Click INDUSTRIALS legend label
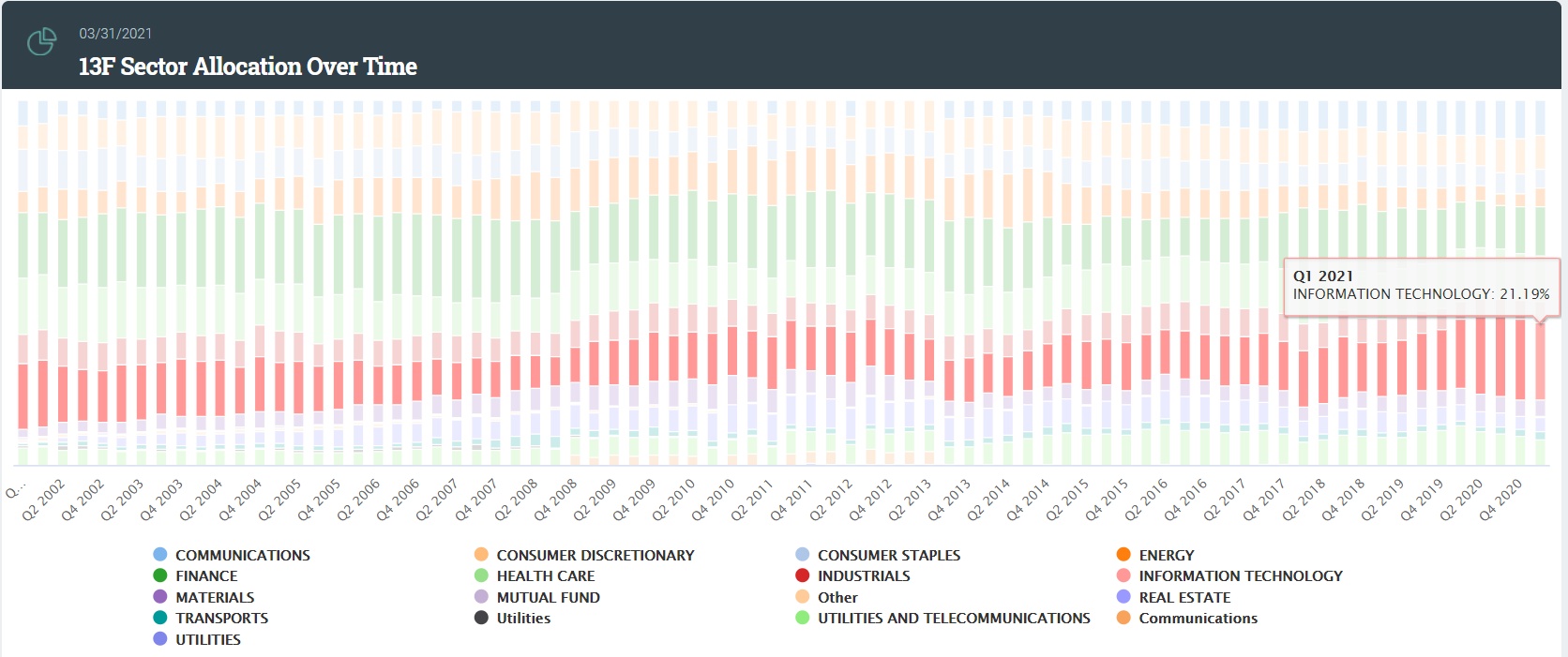 point(864,575)
